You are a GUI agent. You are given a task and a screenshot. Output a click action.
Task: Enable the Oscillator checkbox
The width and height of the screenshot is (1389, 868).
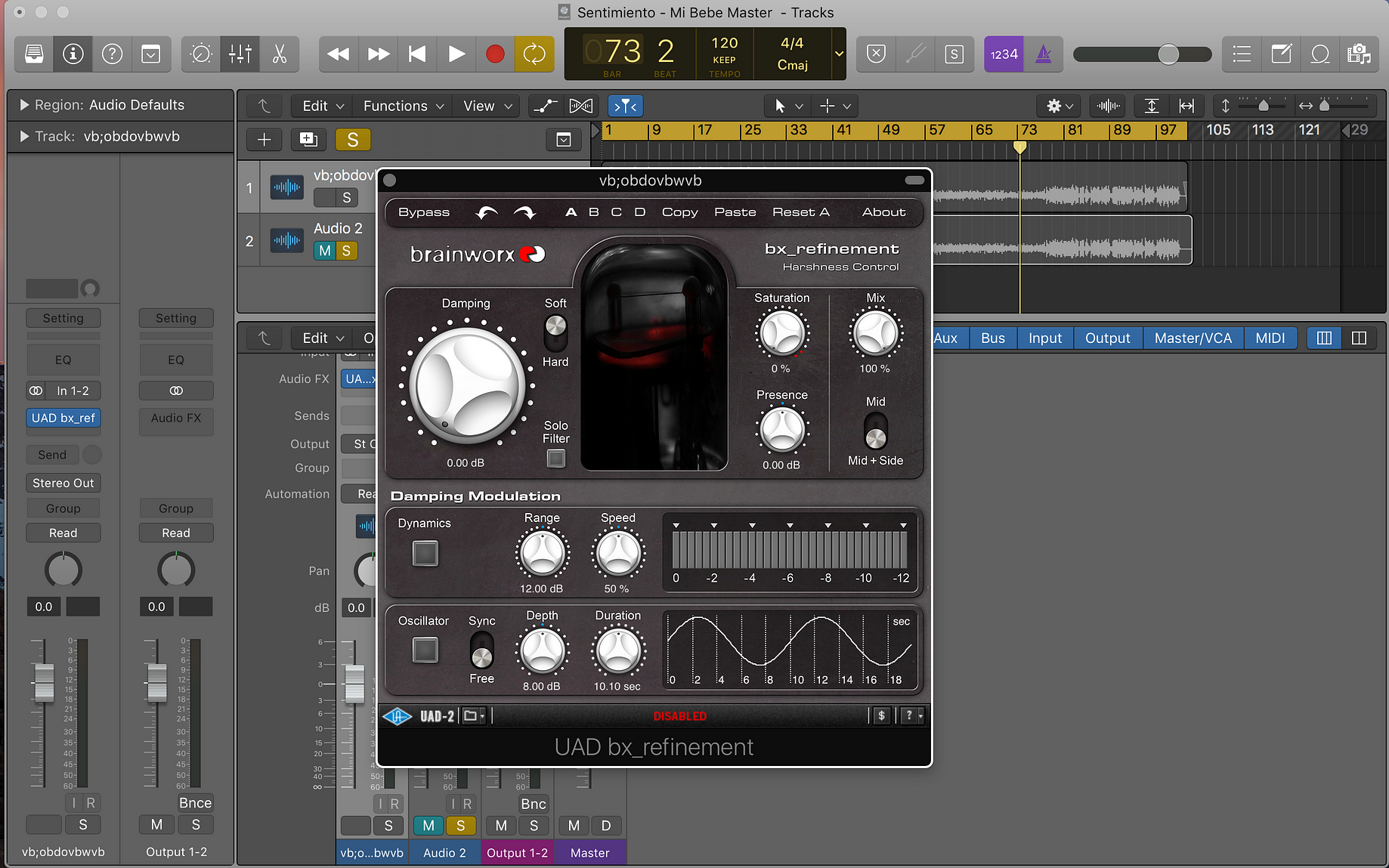click(425, 650)
